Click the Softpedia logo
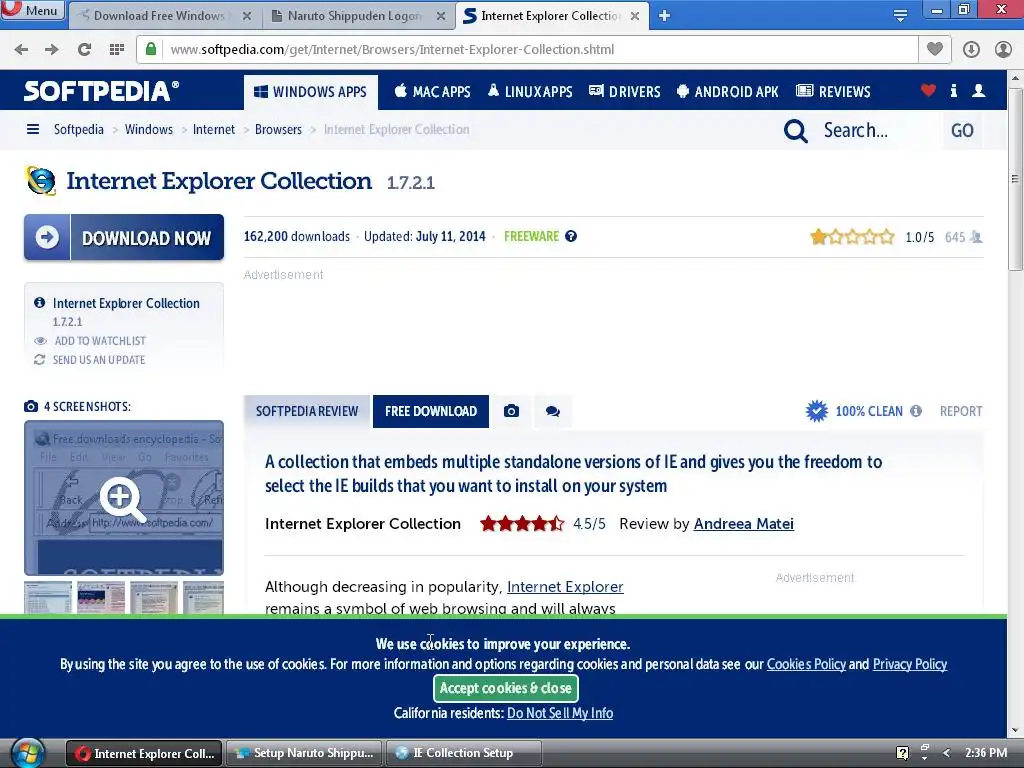The height and width of the screenshot is (768, 1024). [x=101, y=91]
